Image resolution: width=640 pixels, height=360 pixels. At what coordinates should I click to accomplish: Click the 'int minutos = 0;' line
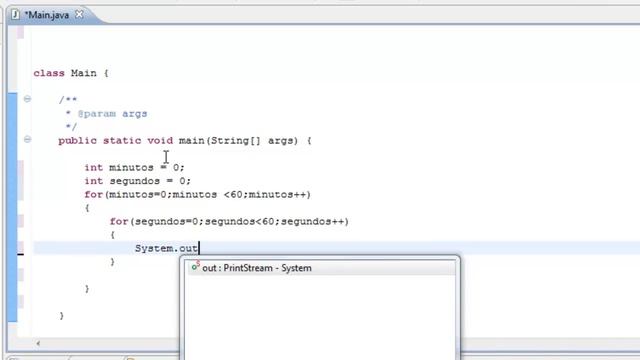[x=134, y=167]
